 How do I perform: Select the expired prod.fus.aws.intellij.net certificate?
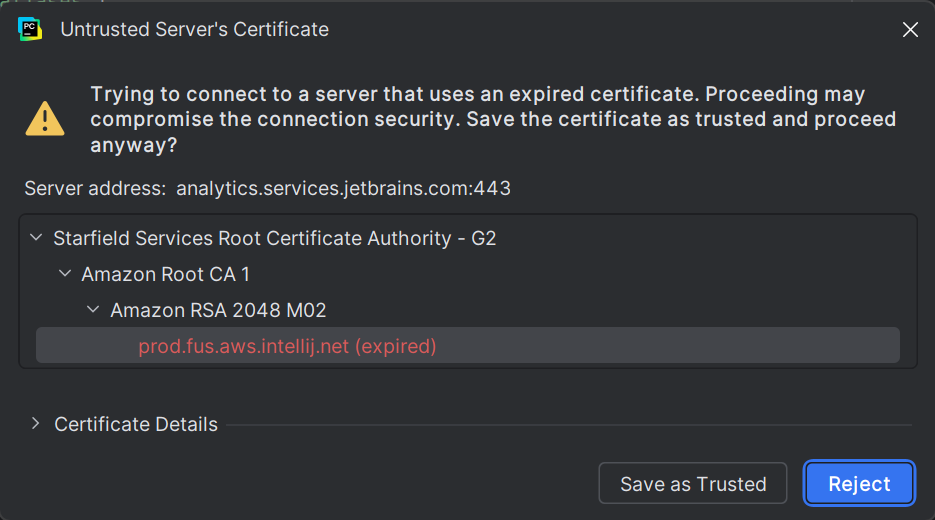click(x=468, y=345)
